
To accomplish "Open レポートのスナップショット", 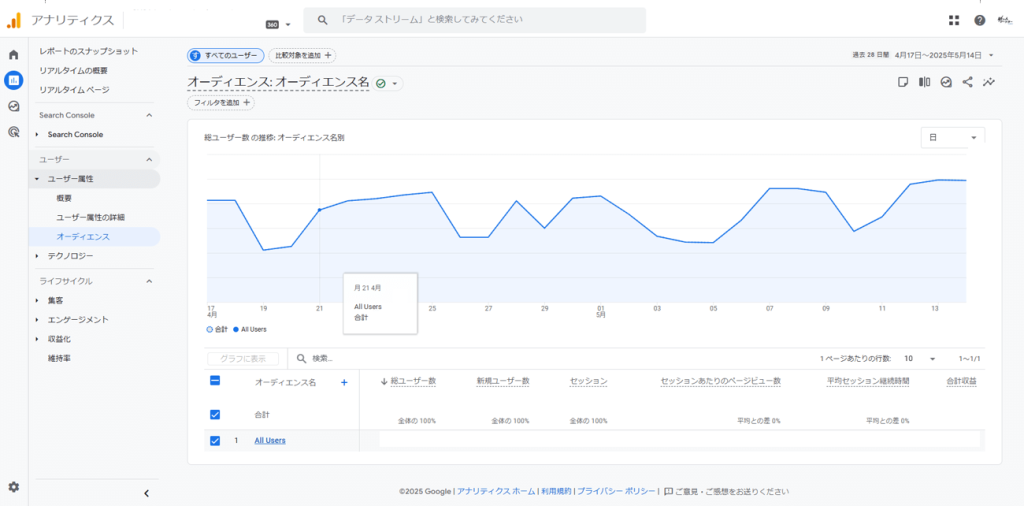I will [89, 51].
